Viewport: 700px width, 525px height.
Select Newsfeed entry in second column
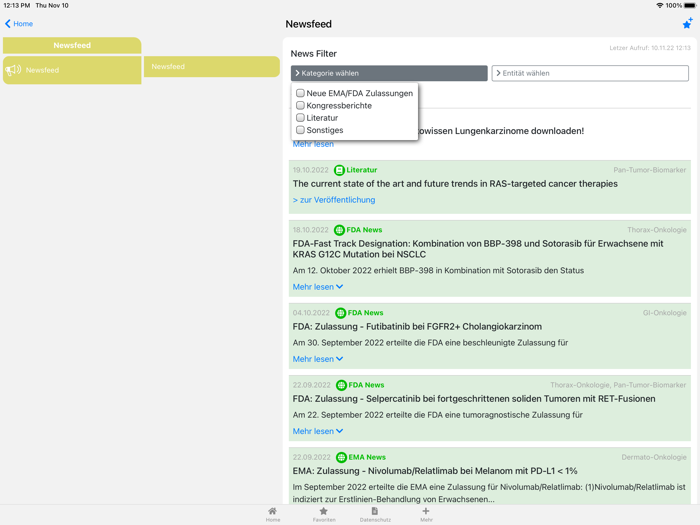[212, 67]
